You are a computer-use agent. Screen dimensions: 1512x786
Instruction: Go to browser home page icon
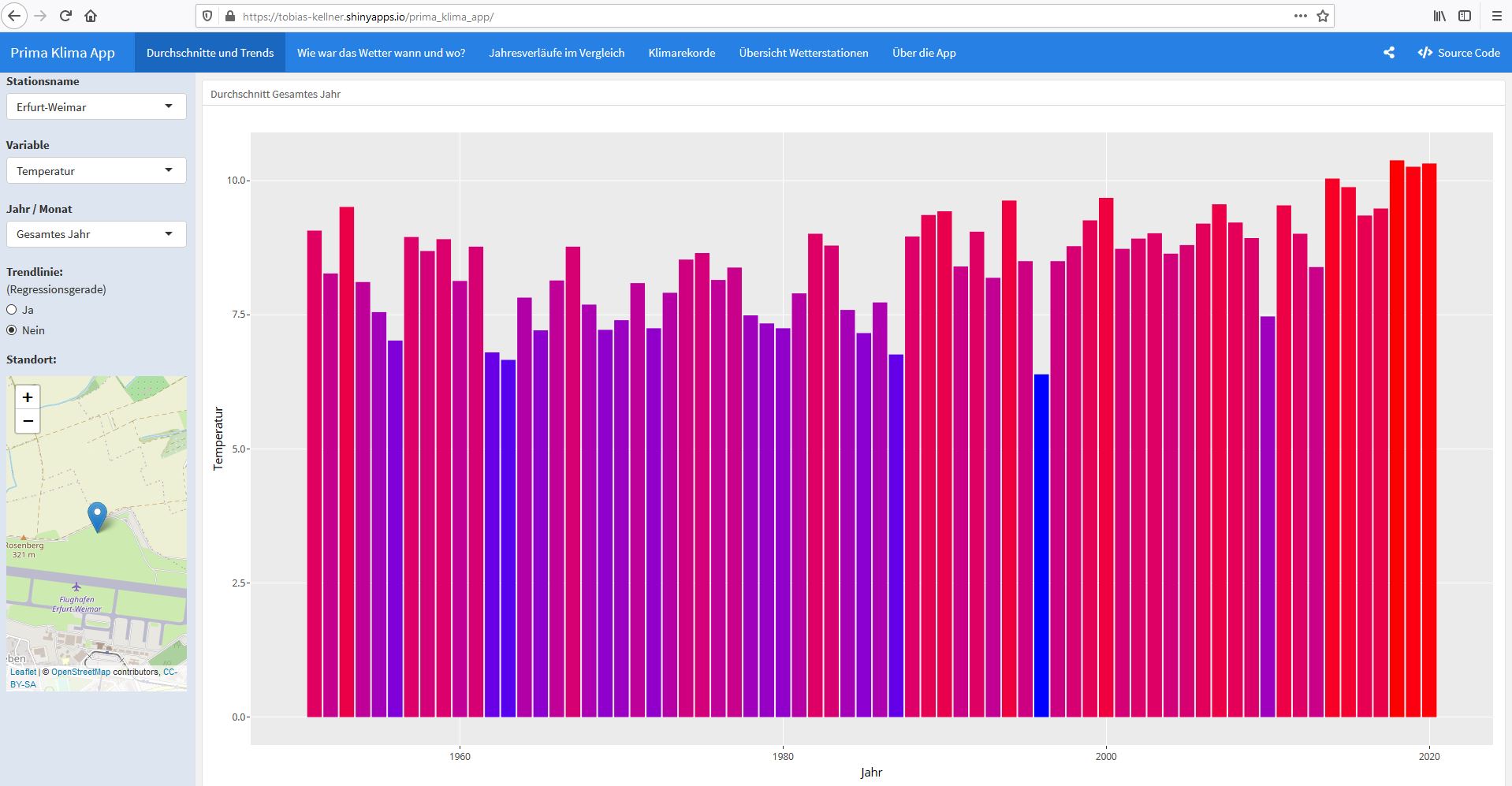point(91,16)
